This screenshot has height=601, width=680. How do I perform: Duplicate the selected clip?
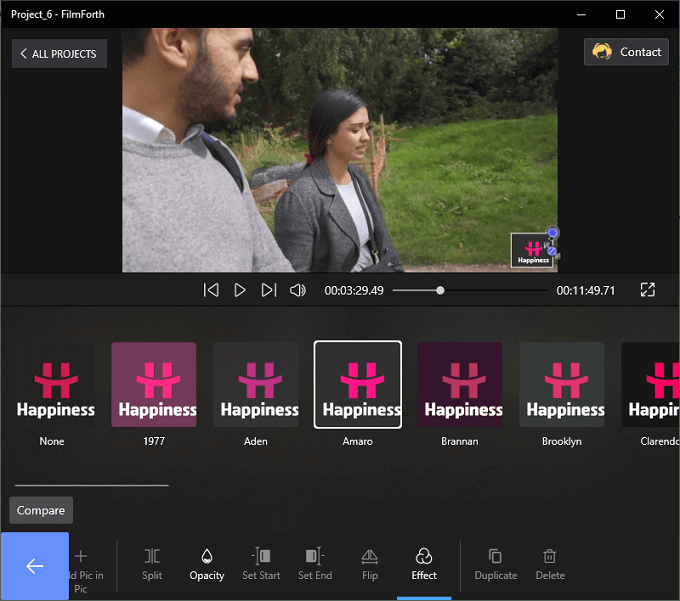tap(496, 565)
